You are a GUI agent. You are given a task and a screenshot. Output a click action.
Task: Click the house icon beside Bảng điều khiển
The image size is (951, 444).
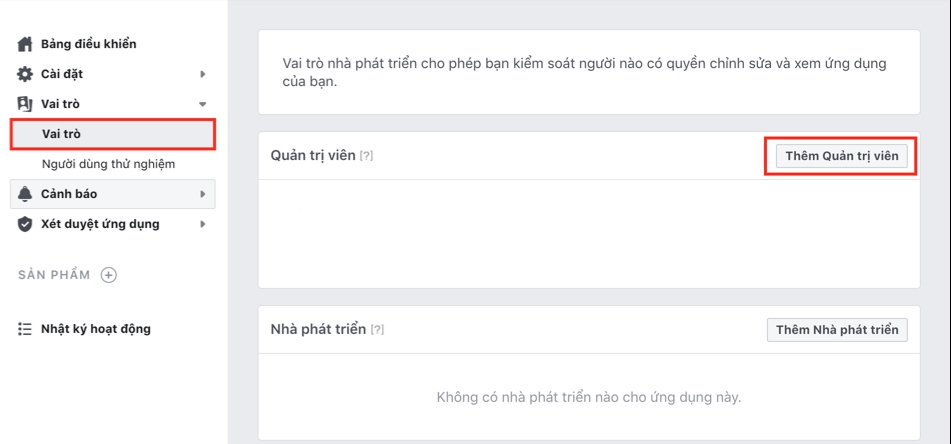click(x=26, y=44)
